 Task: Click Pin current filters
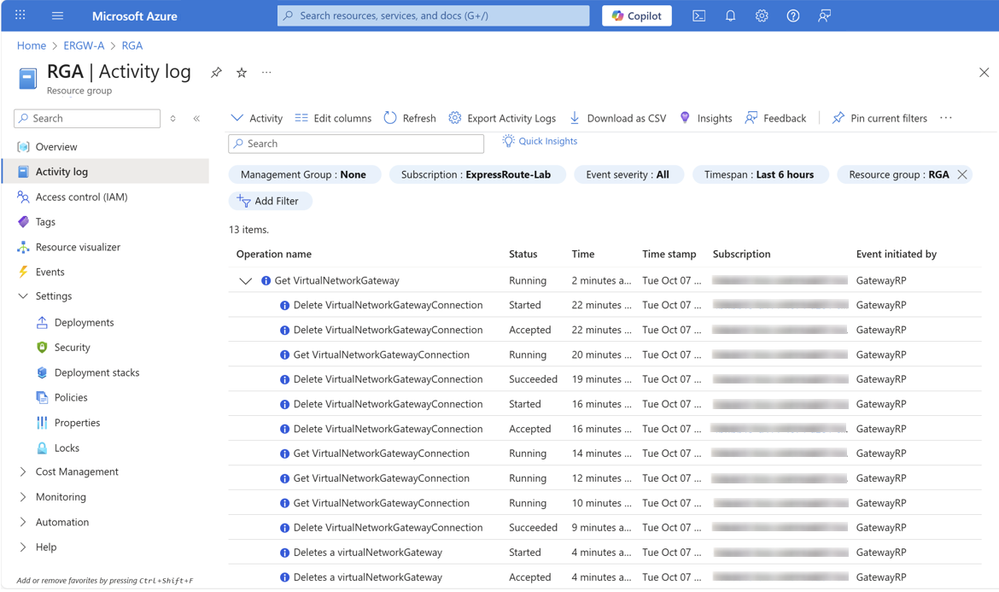point(879,118)
